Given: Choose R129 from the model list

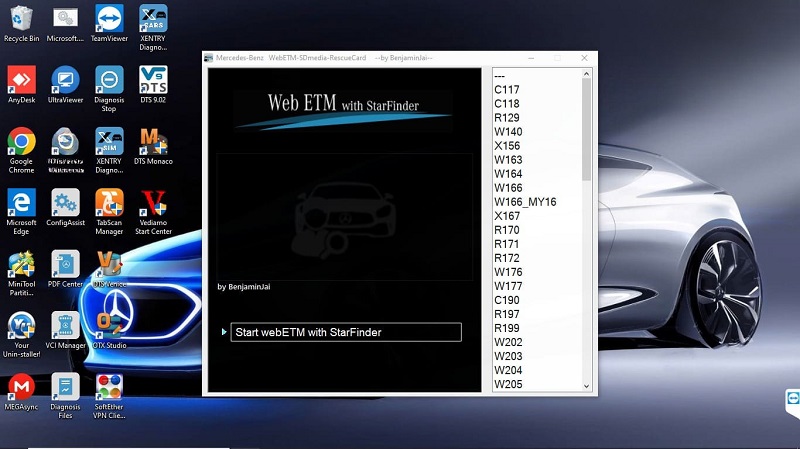Looking at the screenshot, I should 507,118.
